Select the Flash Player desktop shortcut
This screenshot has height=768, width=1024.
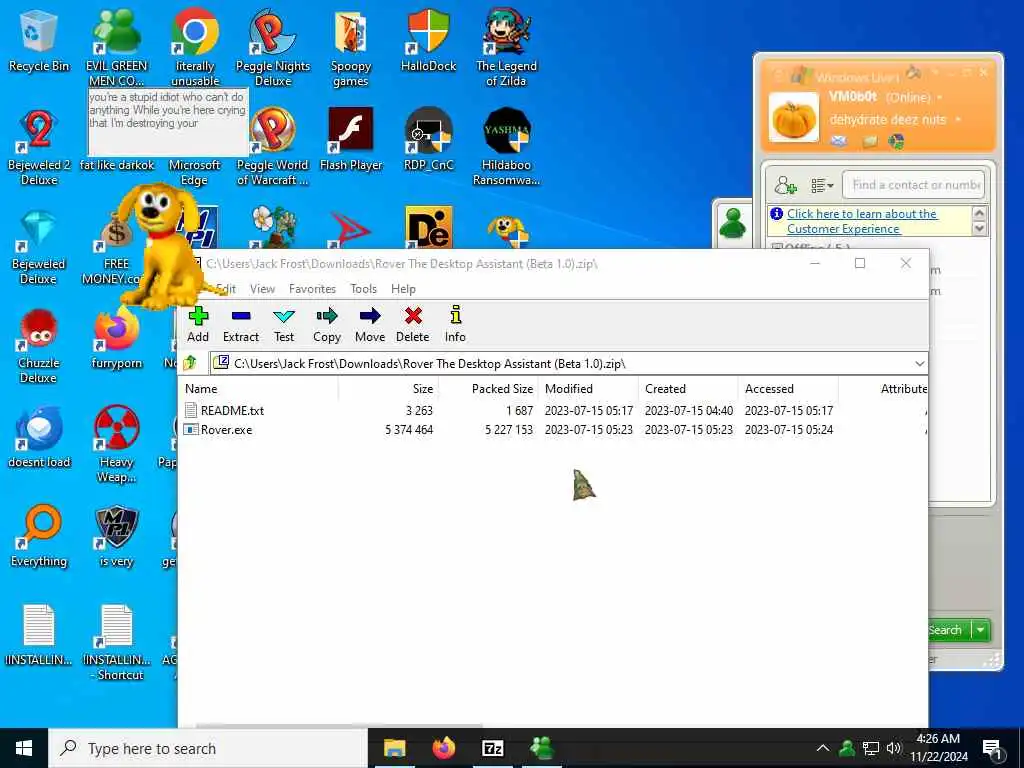351,140
